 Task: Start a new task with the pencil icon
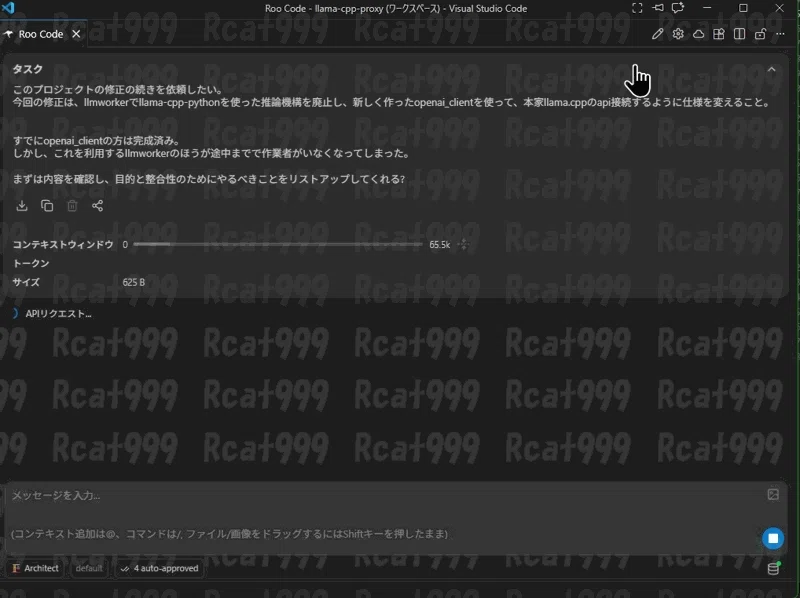coord(658,34)
